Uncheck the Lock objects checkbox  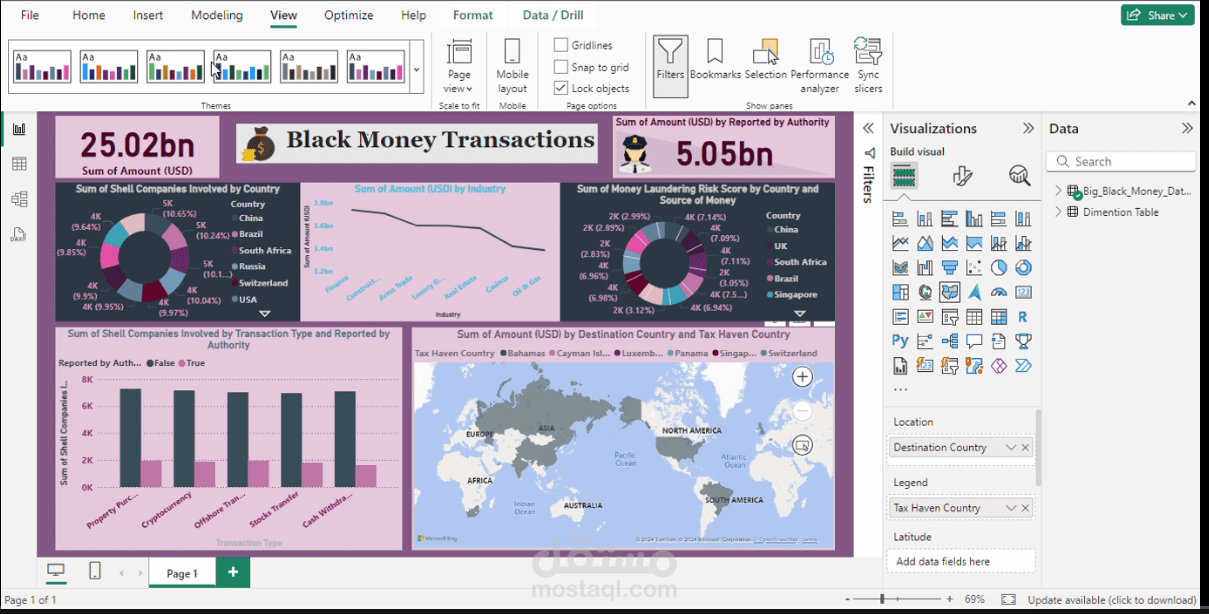click(561, 88)
